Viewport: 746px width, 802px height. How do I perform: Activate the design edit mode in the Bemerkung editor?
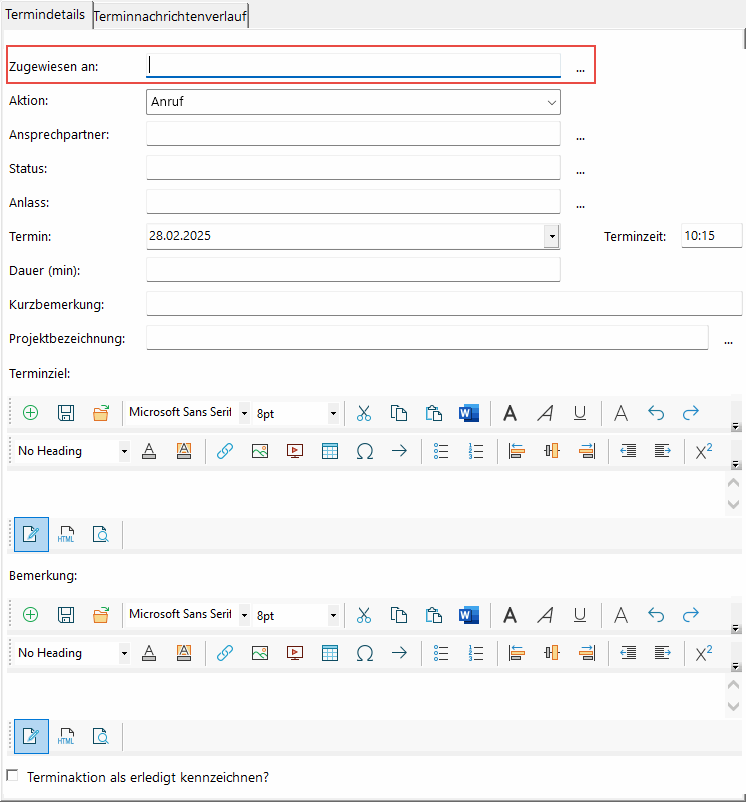click(x=31, y=737)
